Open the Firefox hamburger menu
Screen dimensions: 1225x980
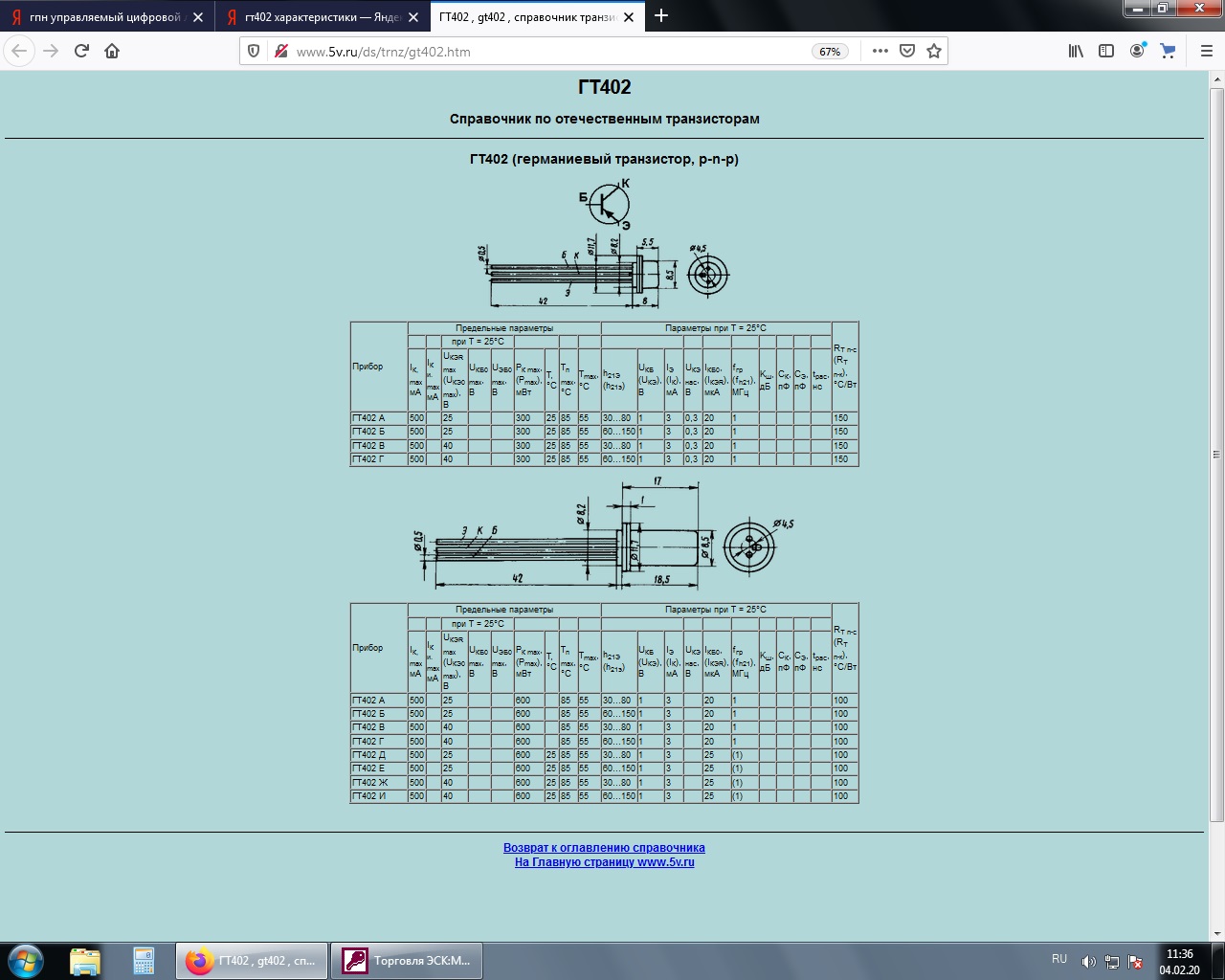coord(1207,52)
